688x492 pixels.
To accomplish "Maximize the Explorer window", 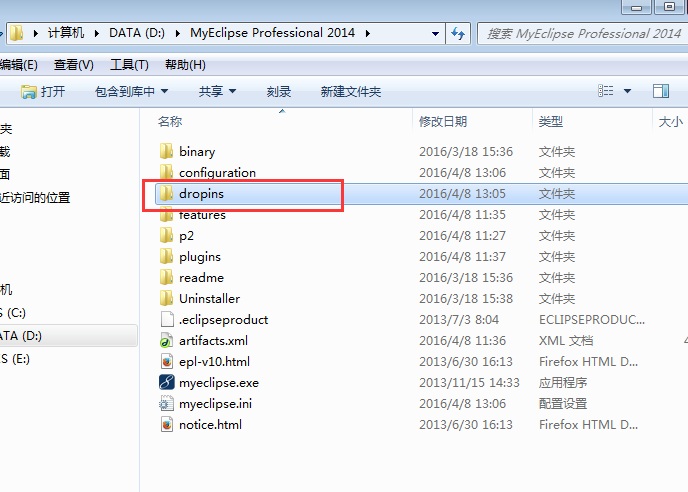I will pyautogui.click(x=669, y=7).
